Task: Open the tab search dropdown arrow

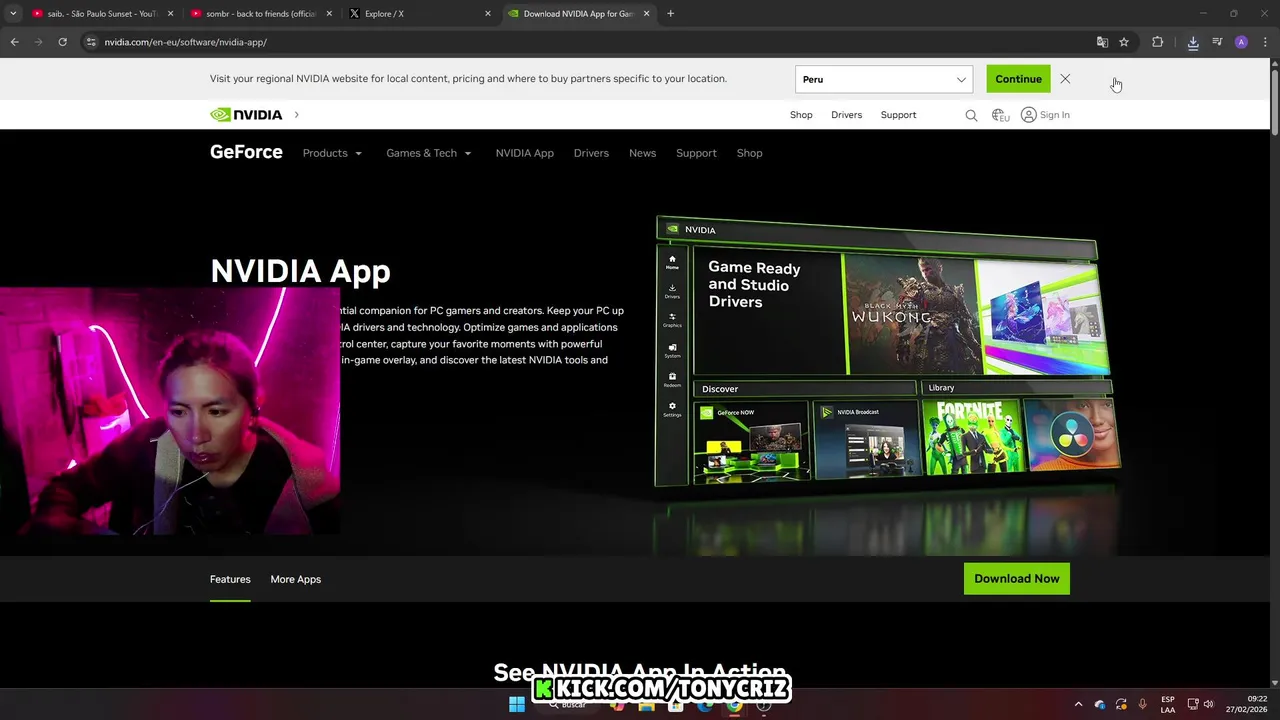Action: [13, 14]
